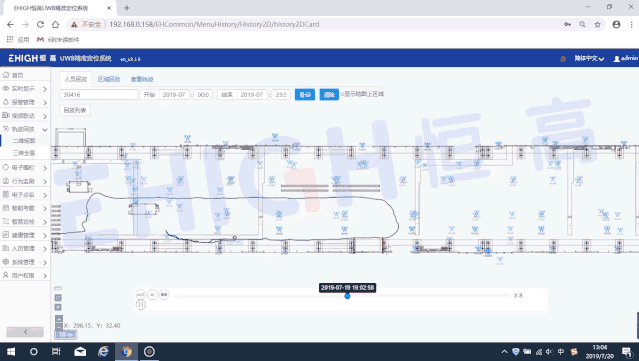Collapse the 轨迹回放 sidebar section
This screenshot has height=361, width=639.
pyautogui.click(x=24, y=129)
